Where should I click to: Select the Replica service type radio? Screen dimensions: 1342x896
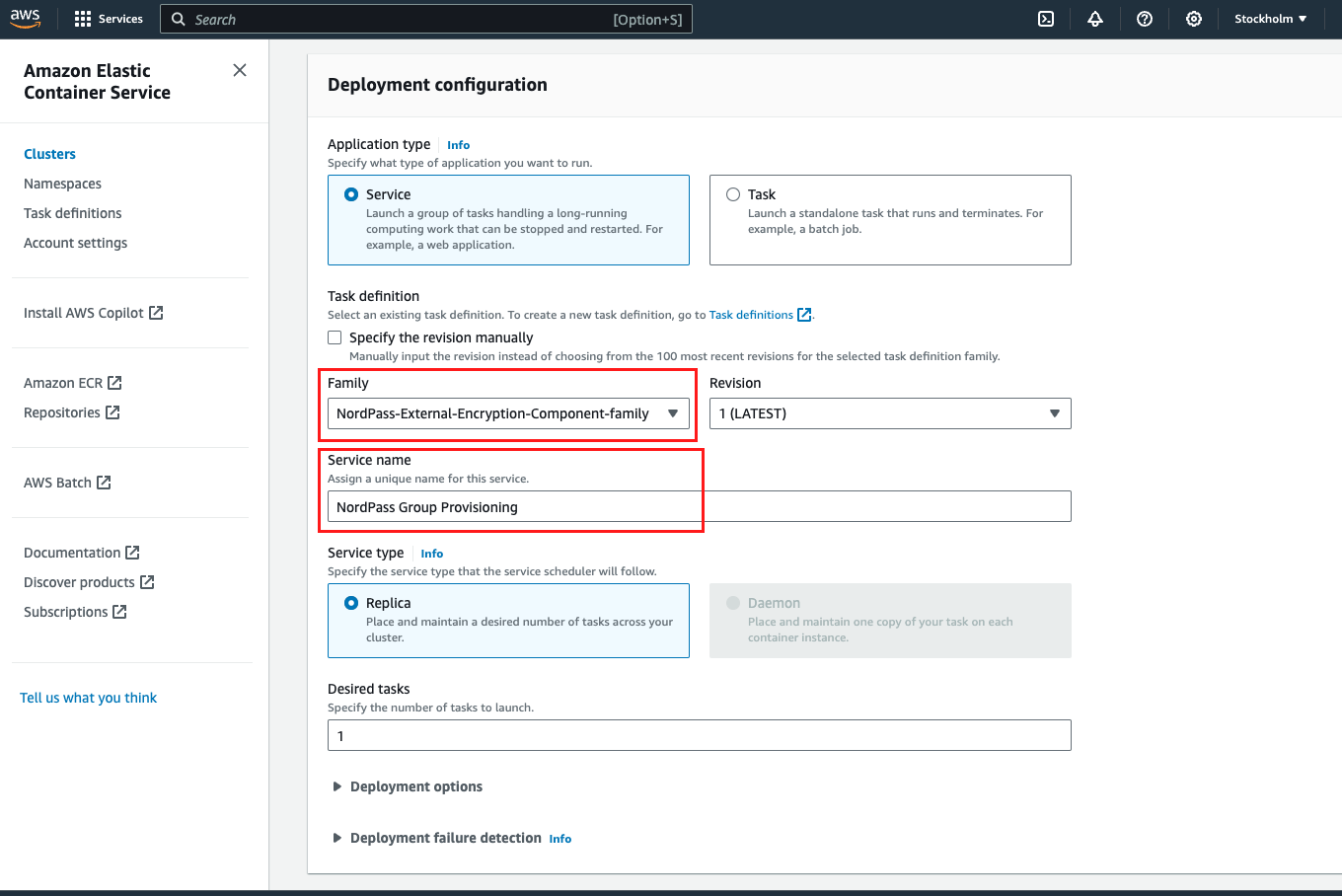tap(351, 603)
